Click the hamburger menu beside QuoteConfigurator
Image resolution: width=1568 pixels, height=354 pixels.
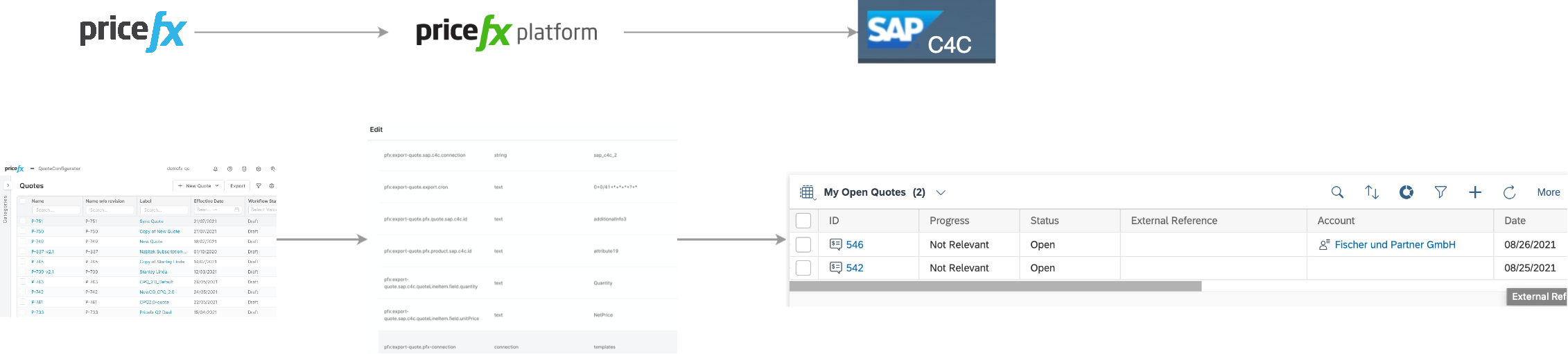(32, 169)
